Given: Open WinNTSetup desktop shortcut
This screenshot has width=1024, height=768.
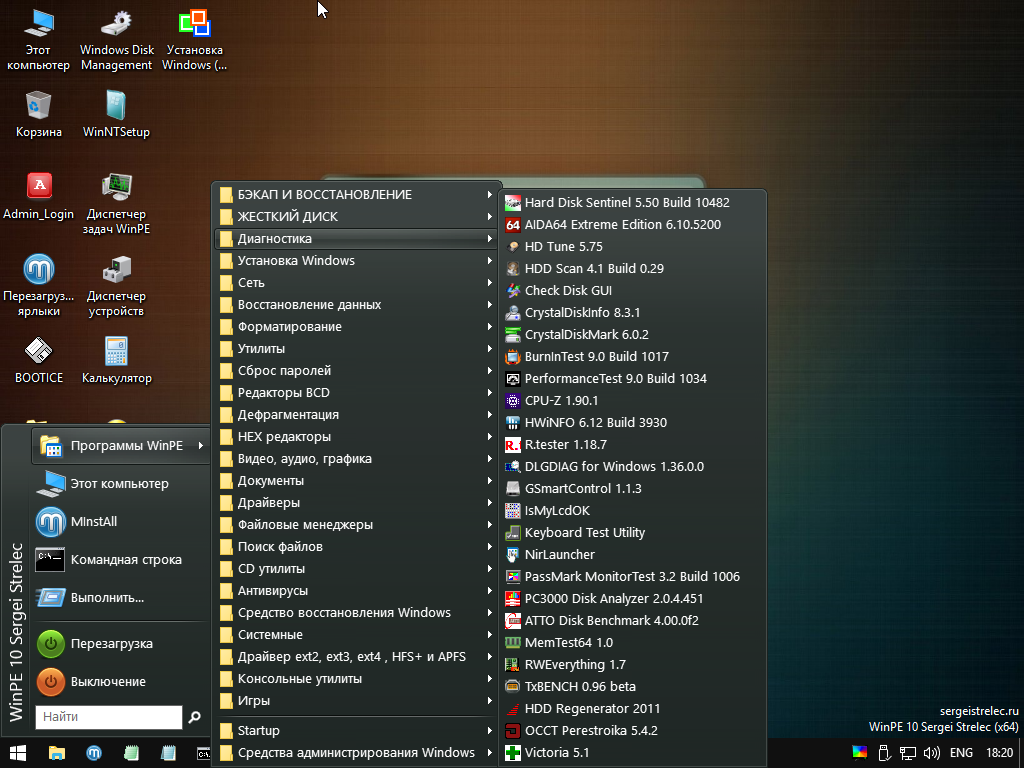Looking at the screenshot, I should point(116,113).
